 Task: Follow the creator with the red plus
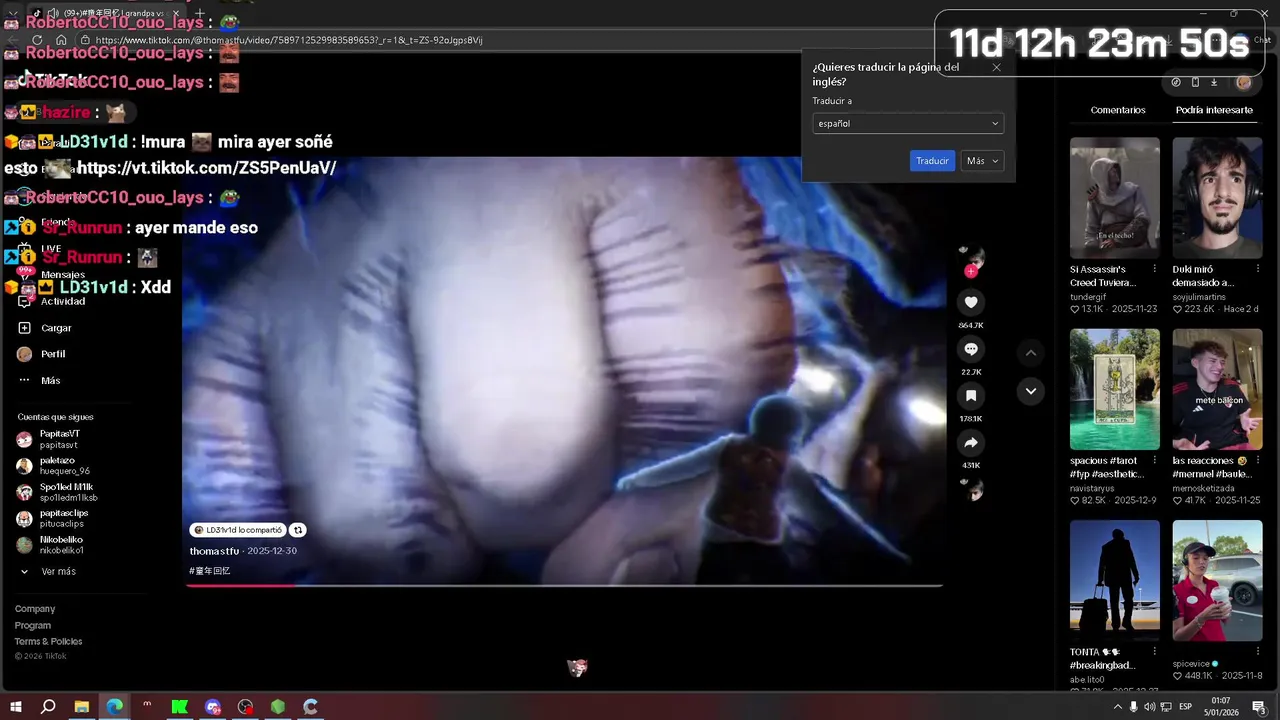pyautogui.click(x=971, y=271)
